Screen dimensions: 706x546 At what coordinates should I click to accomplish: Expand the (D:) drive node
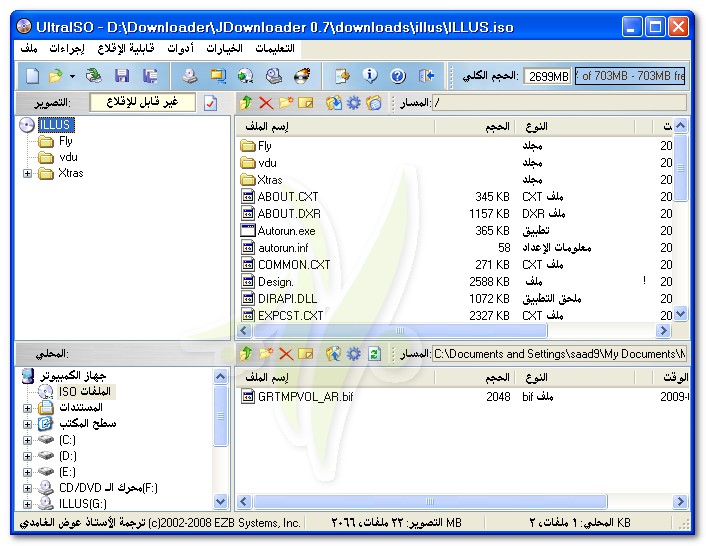27,456
